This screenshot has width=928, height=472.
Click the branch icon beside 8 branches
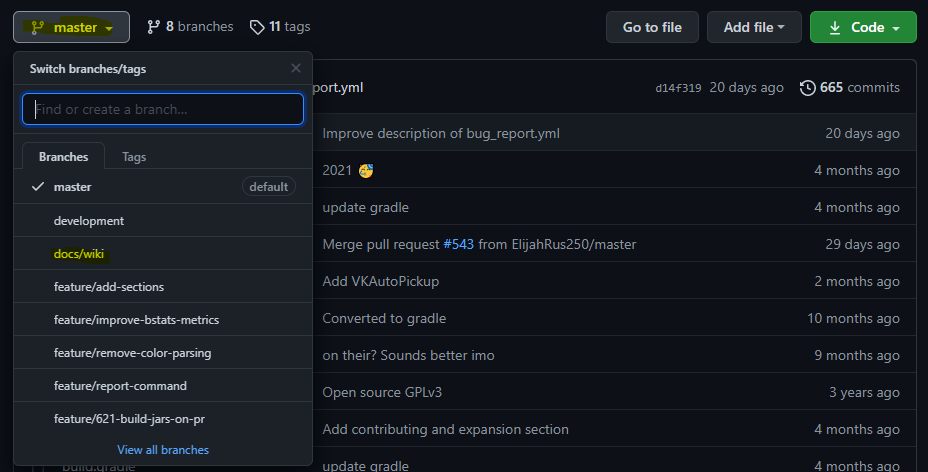tap(153, 27)
